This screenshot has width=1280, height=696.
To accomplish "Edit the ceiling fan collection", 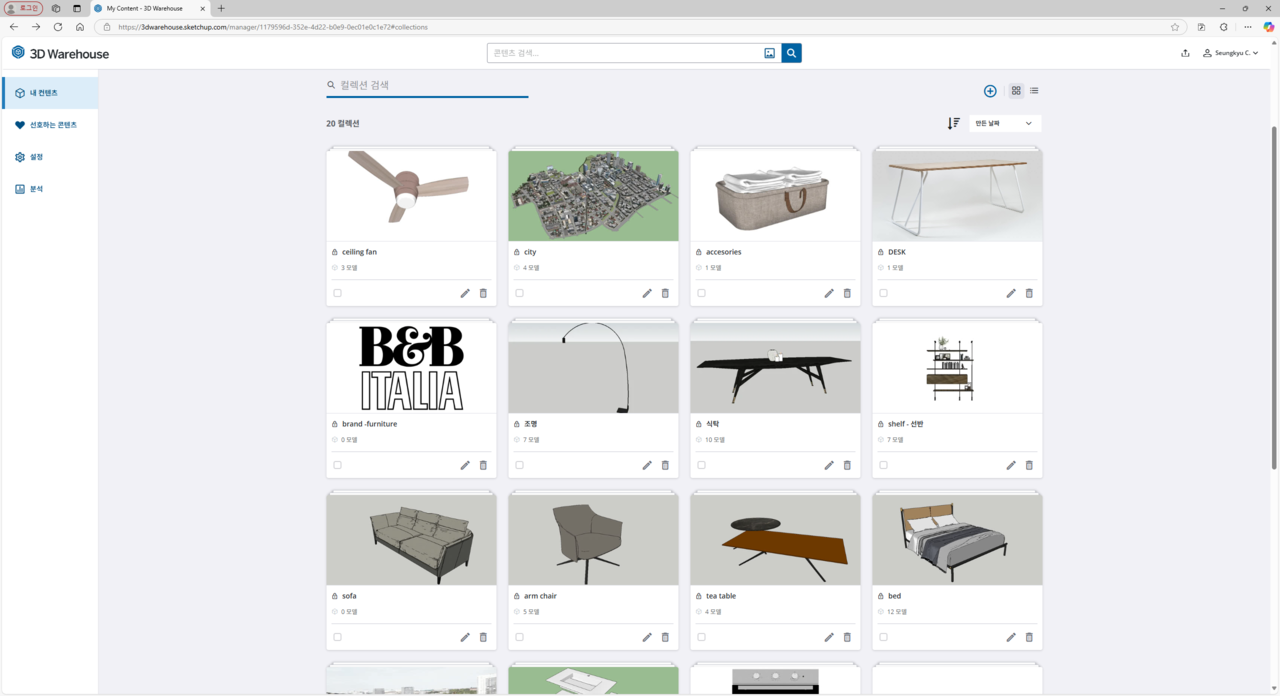I will click(465, 293).
